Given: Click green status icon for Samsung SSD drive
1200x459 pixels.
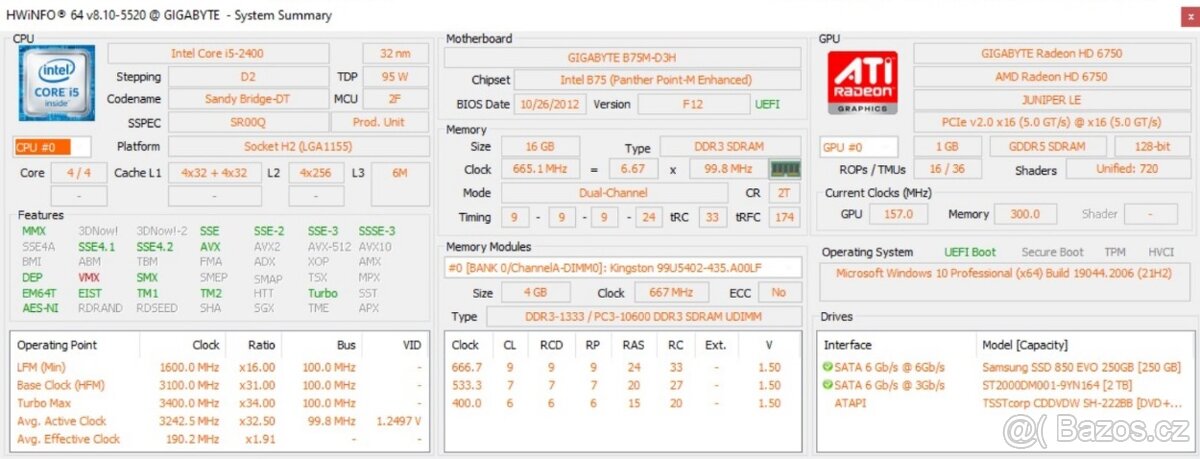Looking at the screenshot, I should [x=827, y=367].
